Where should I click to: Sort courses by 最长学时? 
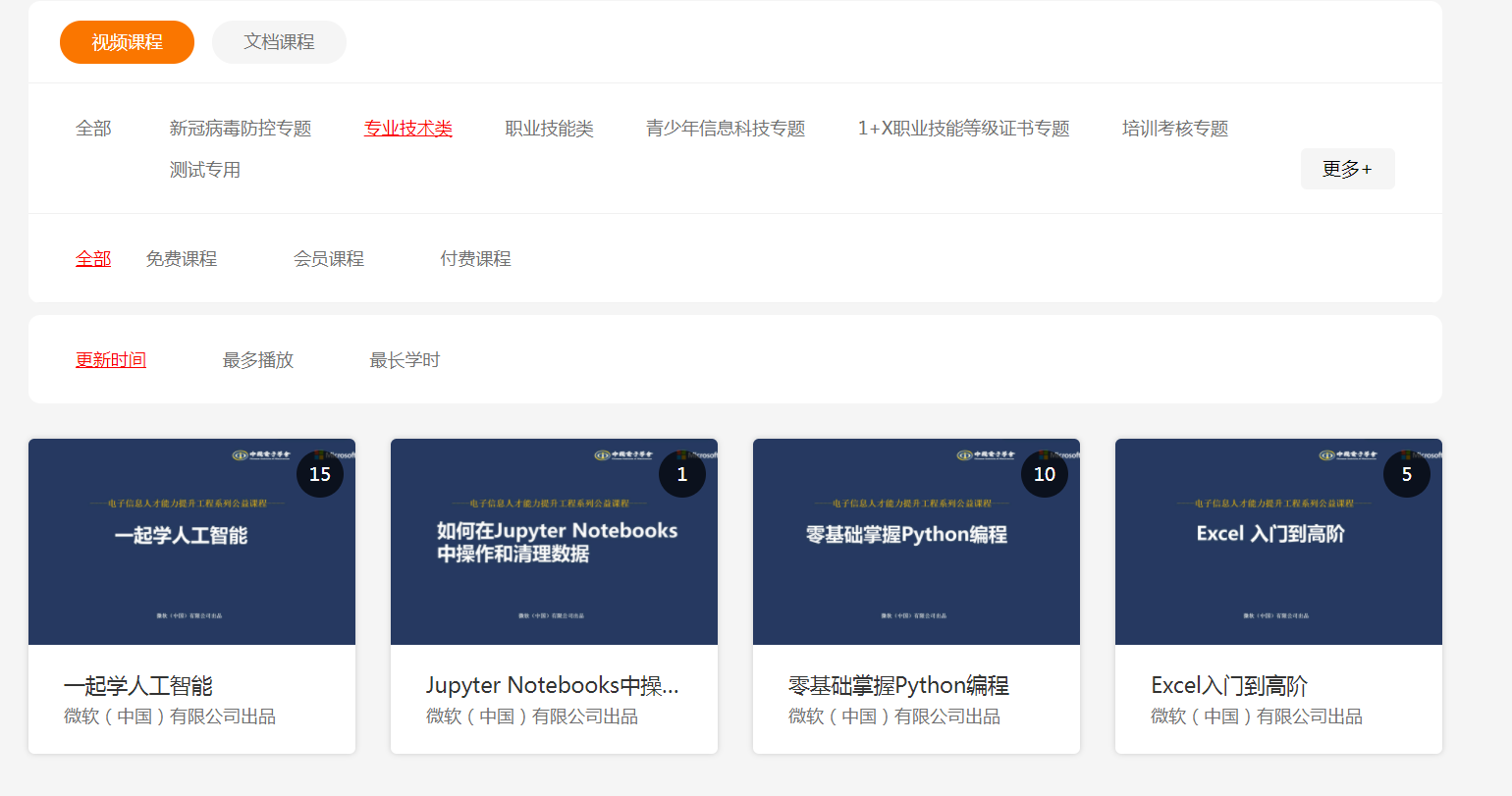coord(405,360)
